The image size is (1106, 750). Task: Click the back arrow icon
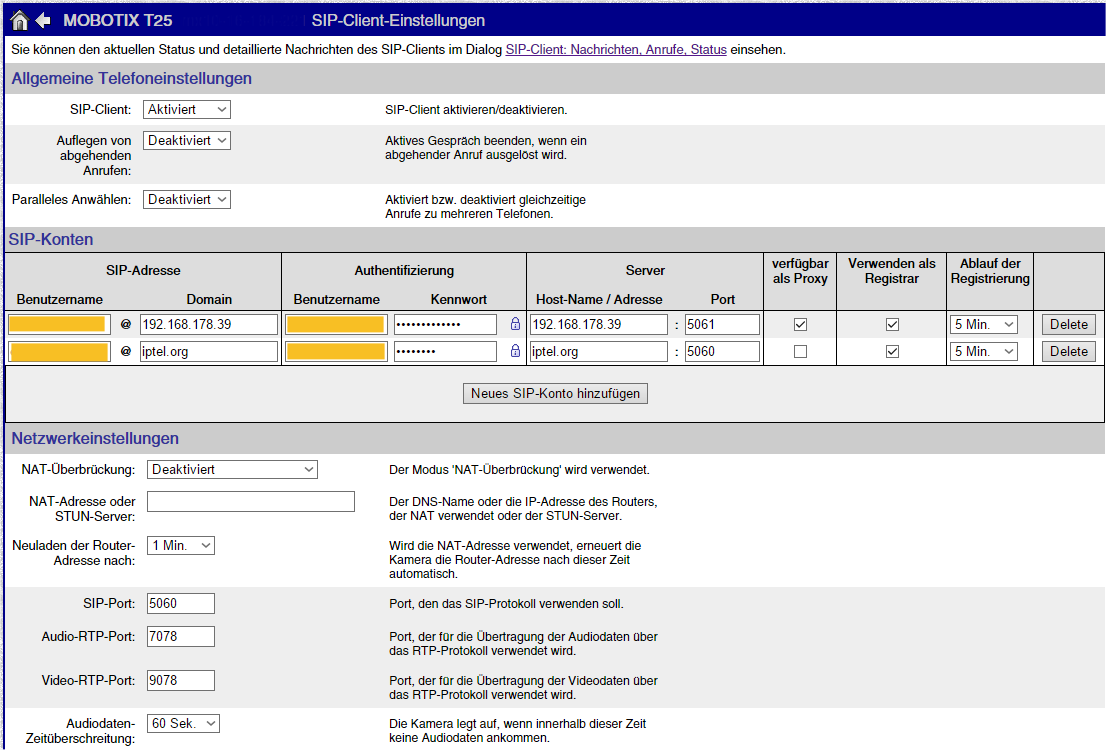tap(43, 20)
